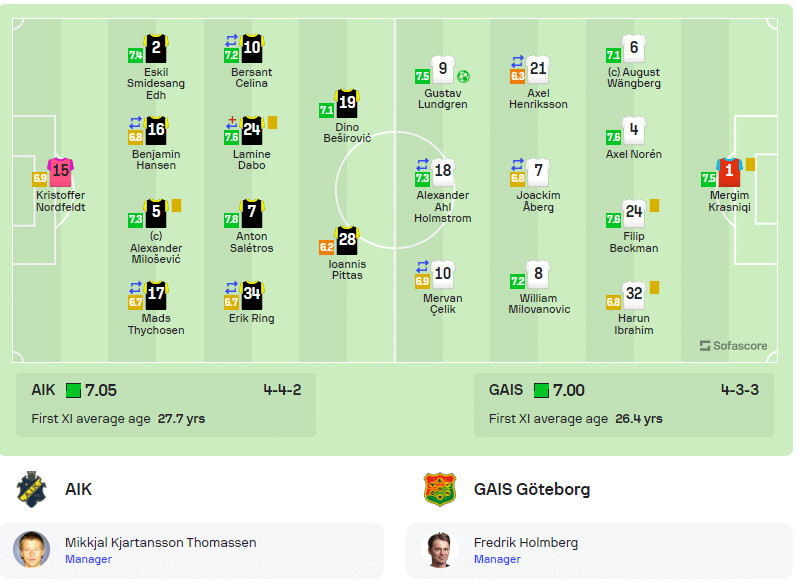The image size is (797, 582).
Task: Select the GAIS Göteborg team name heading
Action: [532, 489]
